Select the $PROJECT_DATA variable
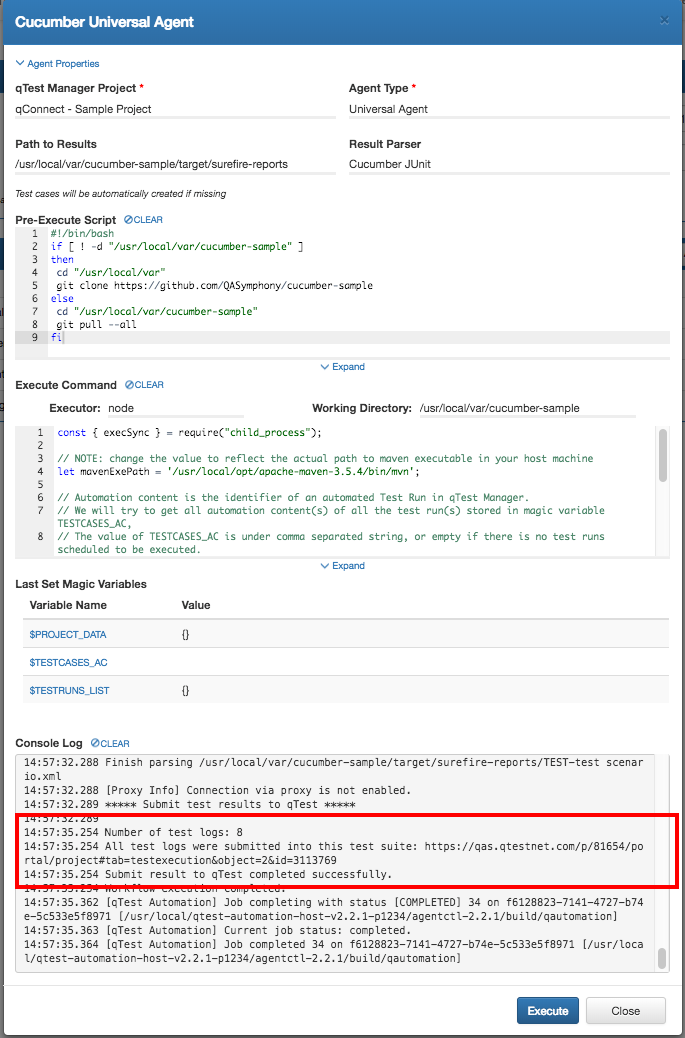This screenshot has width=685, height=1038. click(x=68, y=634)
